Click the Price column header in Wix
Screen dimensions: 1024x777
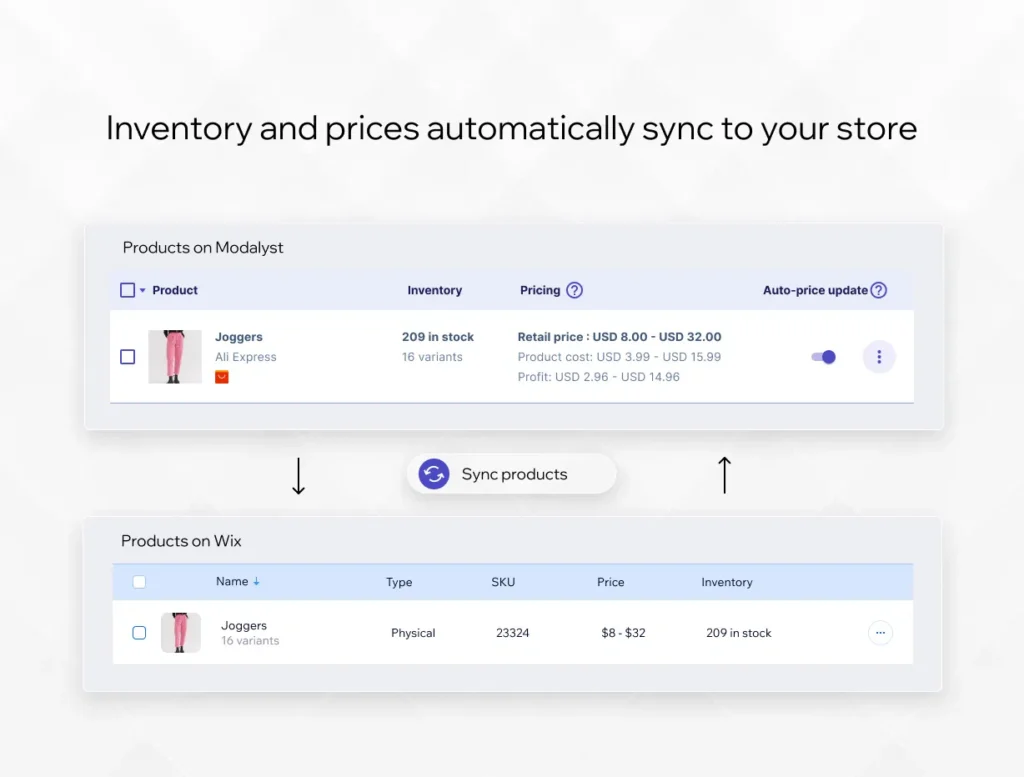click(x=611, y=582)
